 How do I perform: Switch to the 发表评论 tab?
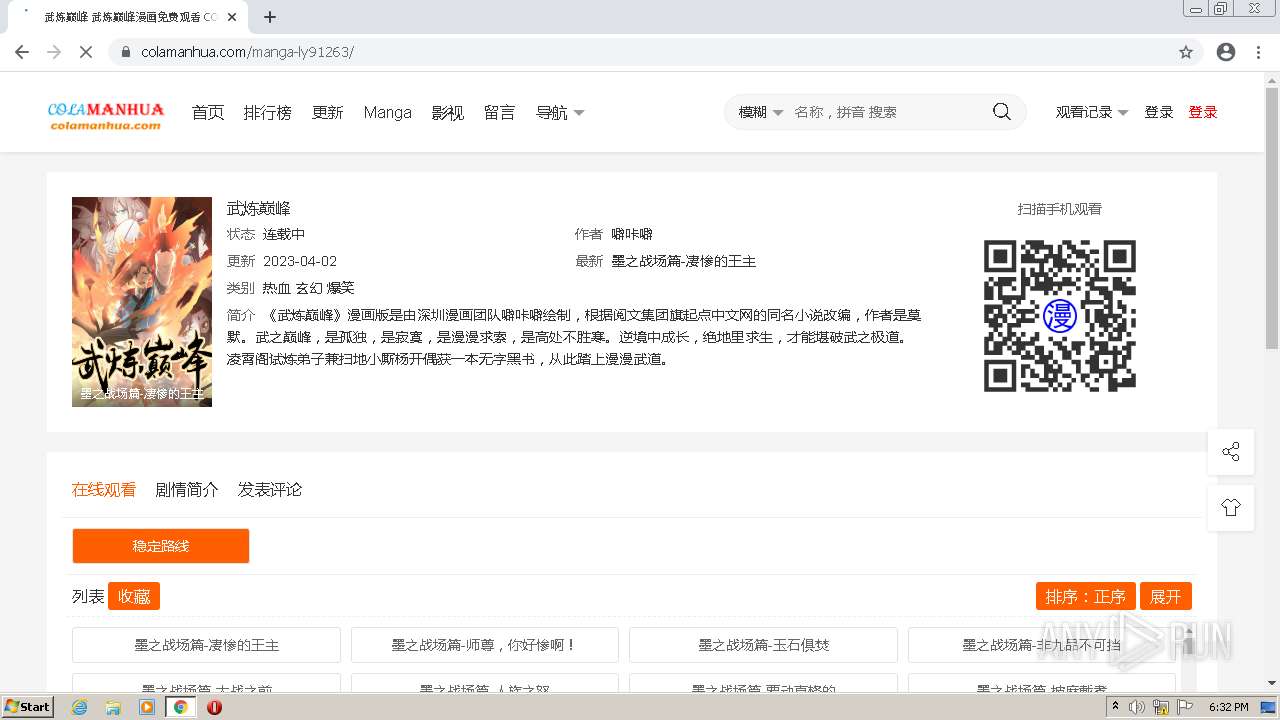(270, 489)
